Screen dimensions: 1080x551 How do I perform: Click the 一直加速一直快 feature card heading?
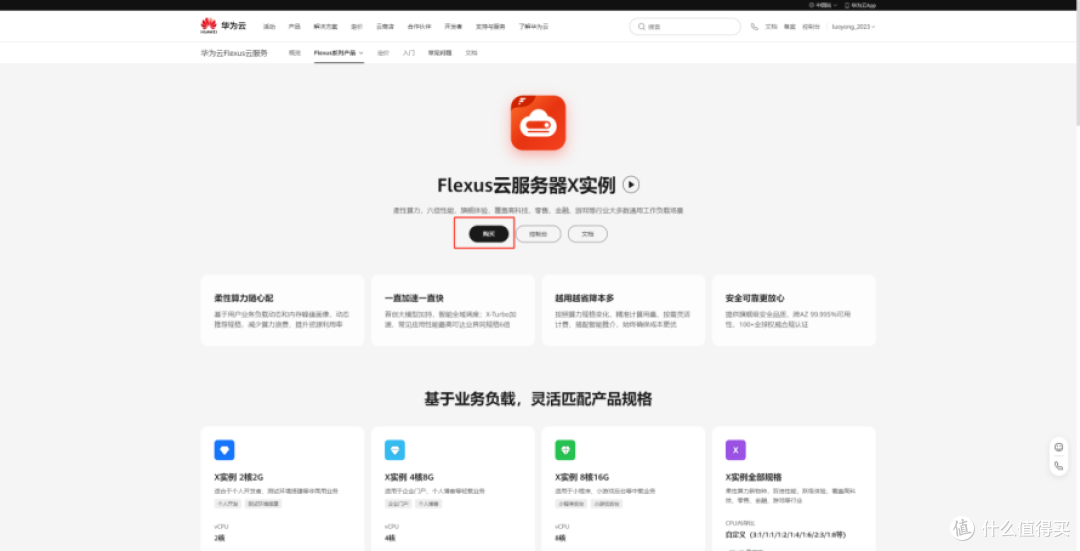(414, 298)
